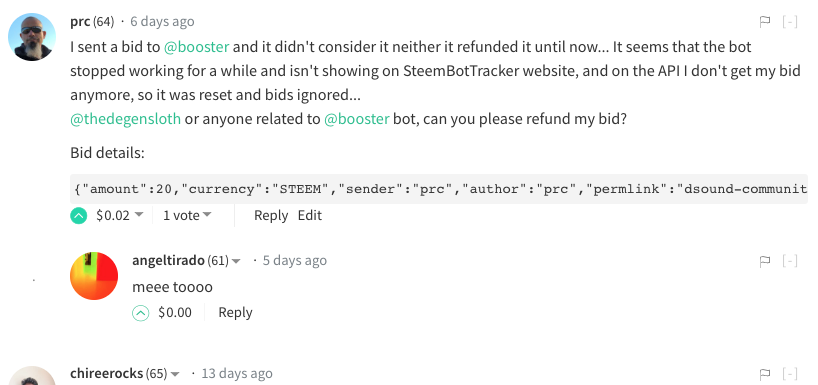Flag chireerocks' comment
This screenshot has width=818, height=385.
pyautogui.click(x=765, y=374)
